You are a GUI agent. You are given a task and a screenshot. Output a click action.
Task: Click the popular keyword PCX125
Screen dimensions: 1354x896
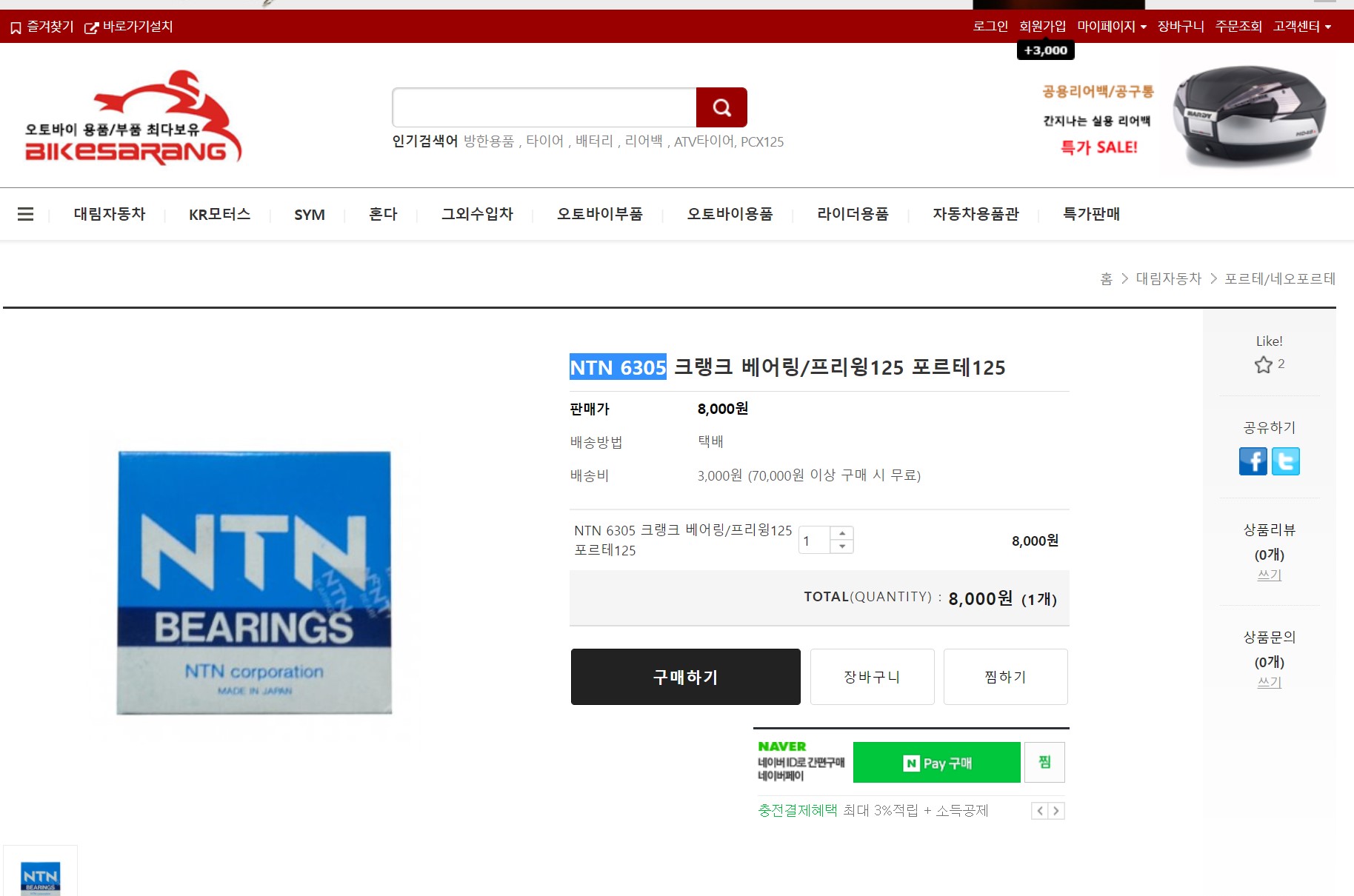pyautogui.click(x=762, y=141)
